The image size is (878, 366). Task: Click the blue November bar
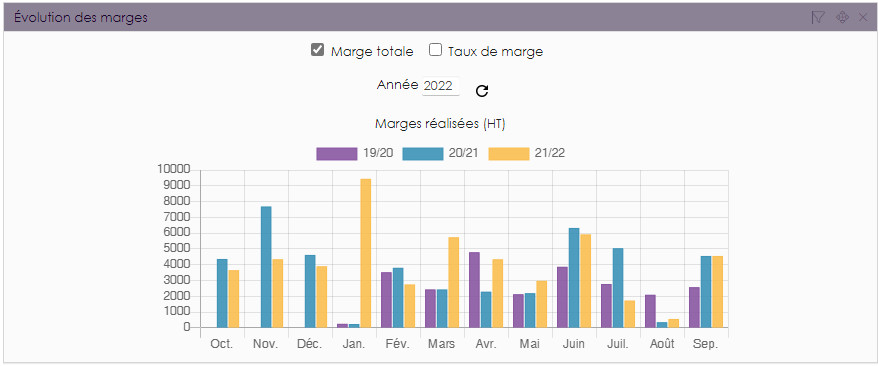coord(267,267)
